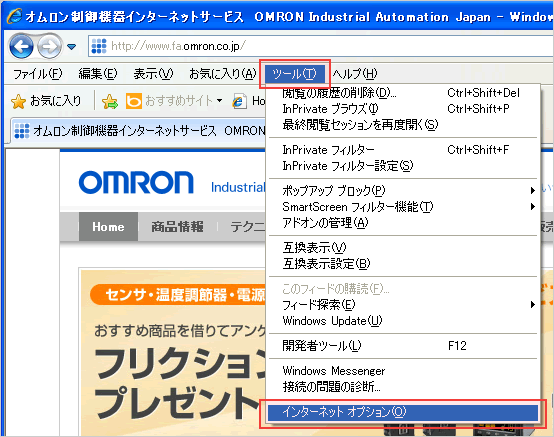Viewport: 554px width, 437px height.
Task: Click the おすすめサイト orange icon
Action: [134, 101]
